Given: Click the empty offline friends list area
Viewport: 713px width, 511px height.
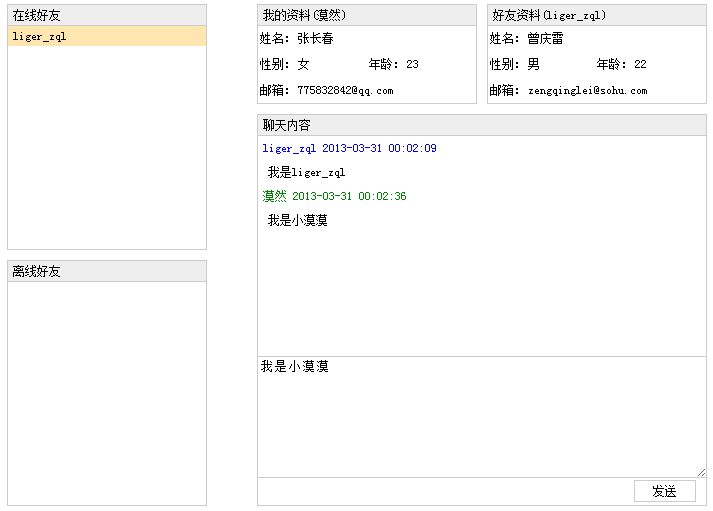Looking at the screenshot, I should [106, 390].
